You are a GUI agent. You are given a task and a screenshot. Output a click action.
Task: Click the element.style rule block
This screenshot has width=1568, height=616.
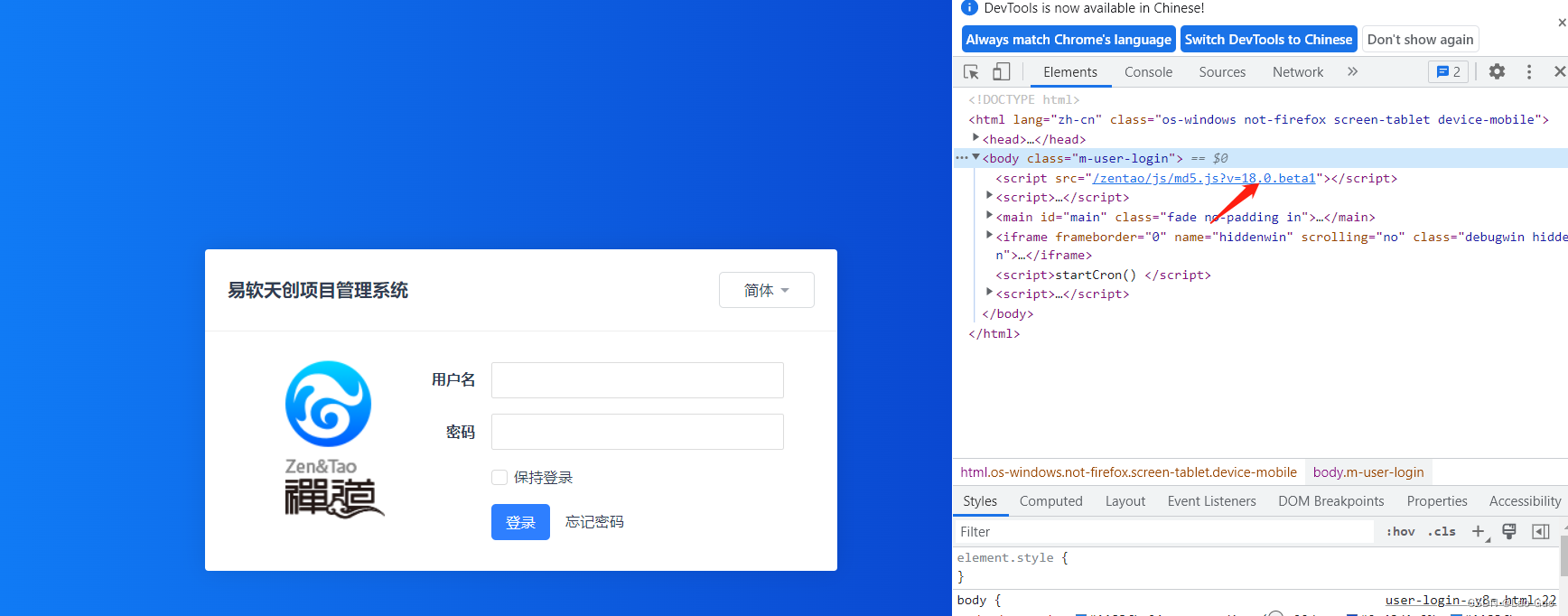pos(1013,566)
